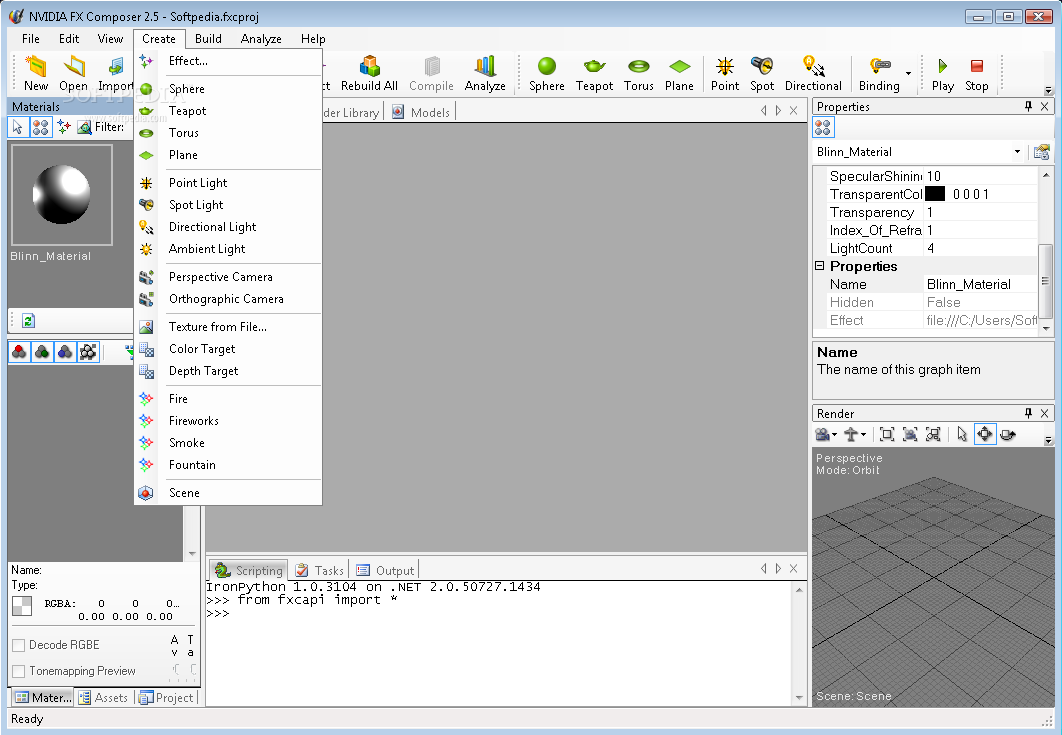
Task: Click the Name value field Blinn_Material
Action: pyautogui.click(x=981, y=285)
